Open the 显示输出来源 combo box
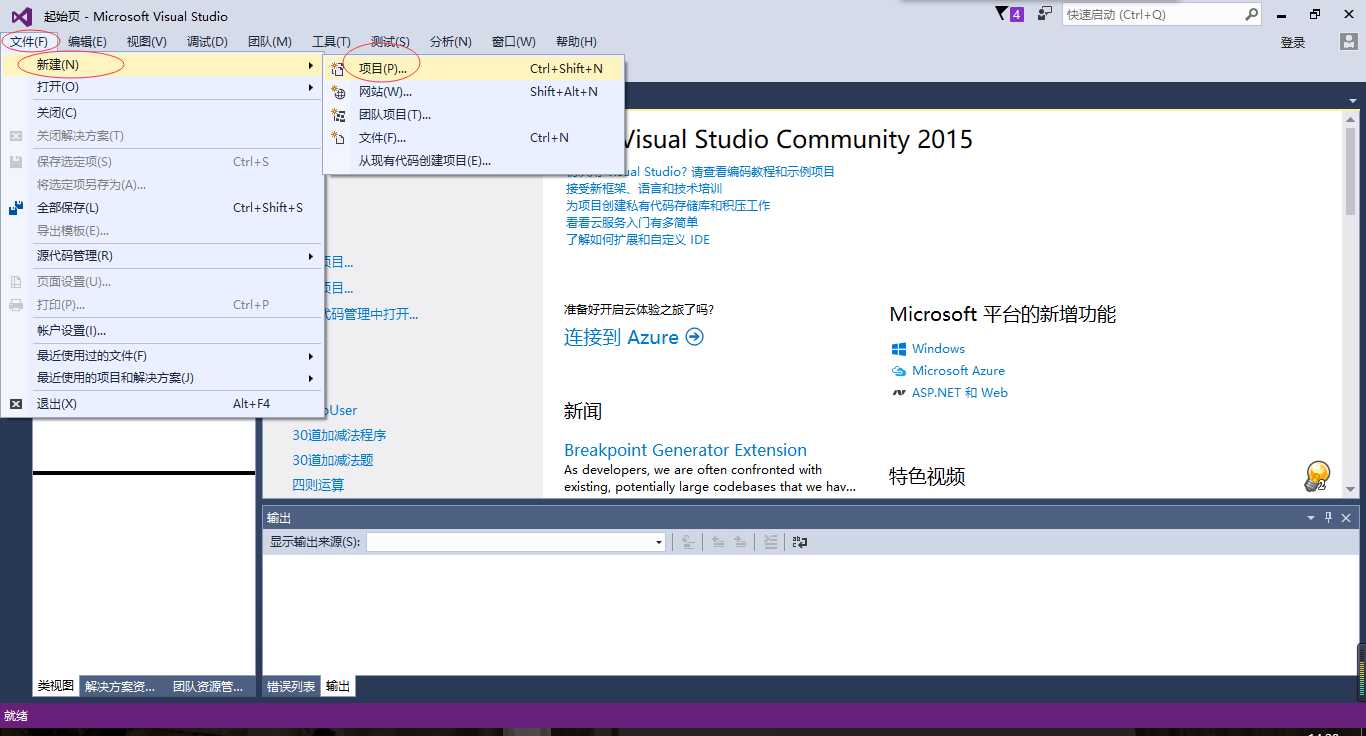The width and height of the screenshot is (1366, 736). click(516, 542)
